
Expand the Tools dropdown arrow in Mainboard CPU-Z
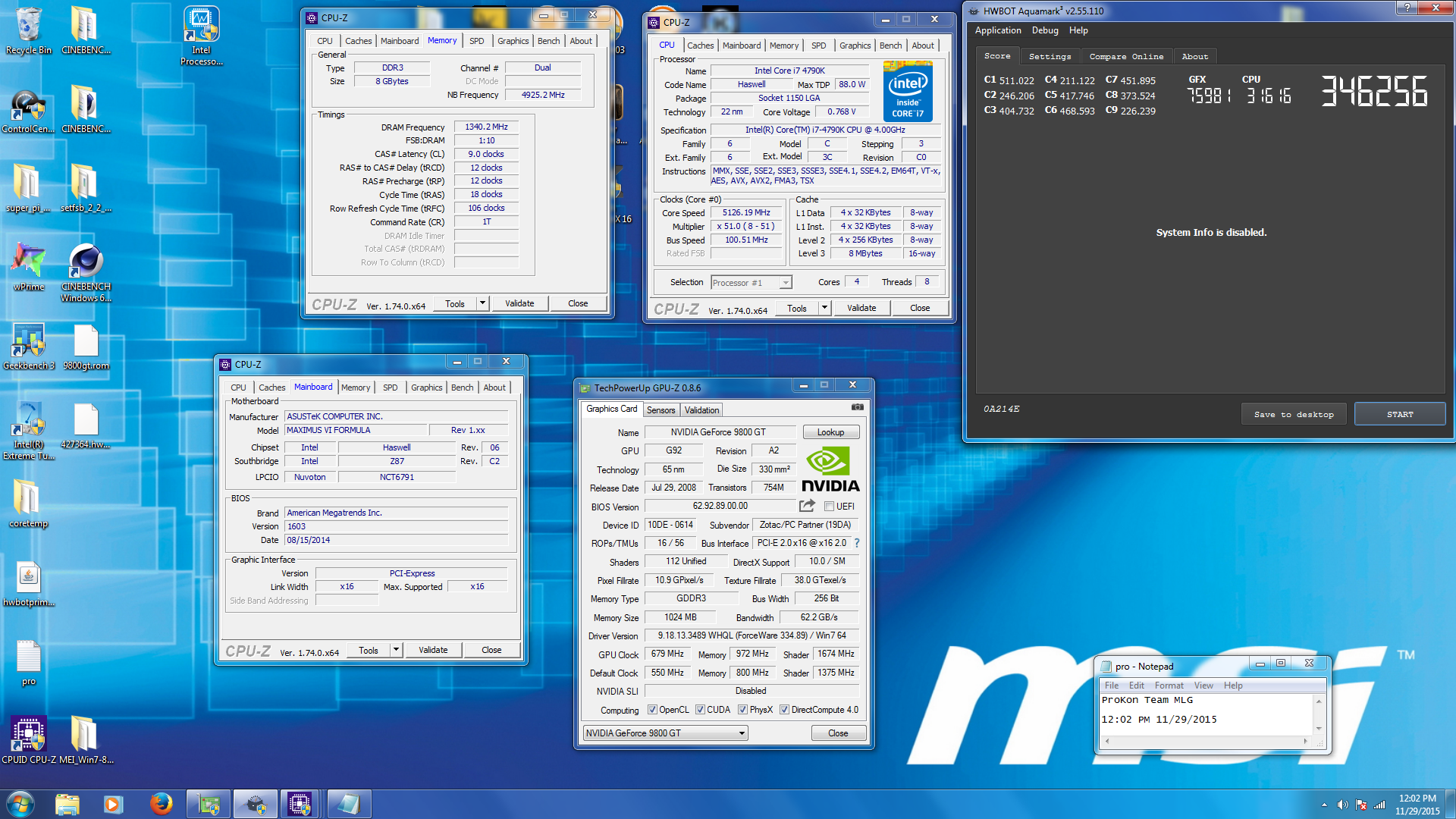pyautogui.click(x=396, y=650)
